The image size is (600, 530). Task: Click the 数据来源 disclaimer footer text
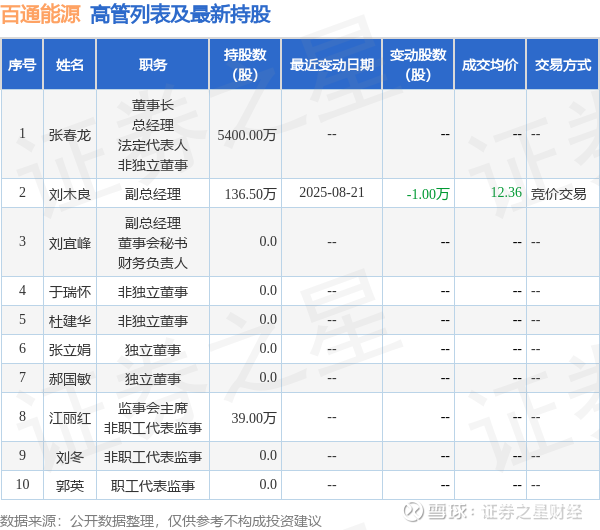(x=161, y=521)
